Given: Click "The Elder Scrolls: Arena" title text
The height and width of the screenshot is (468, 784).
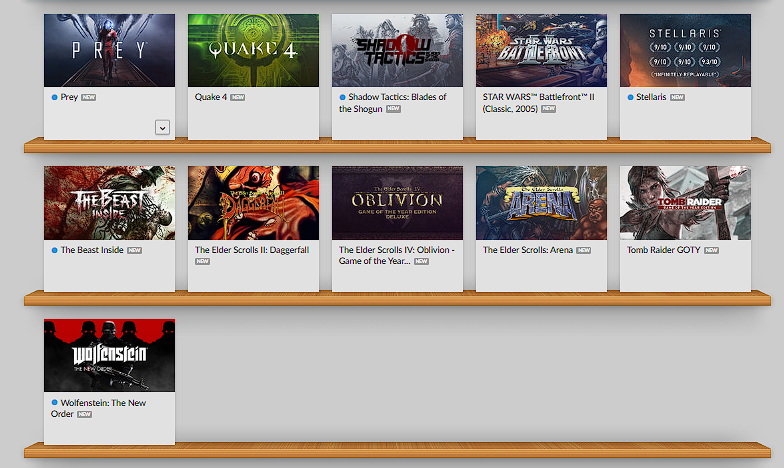Looking at the screenshot, I should [x=528, y=250].
